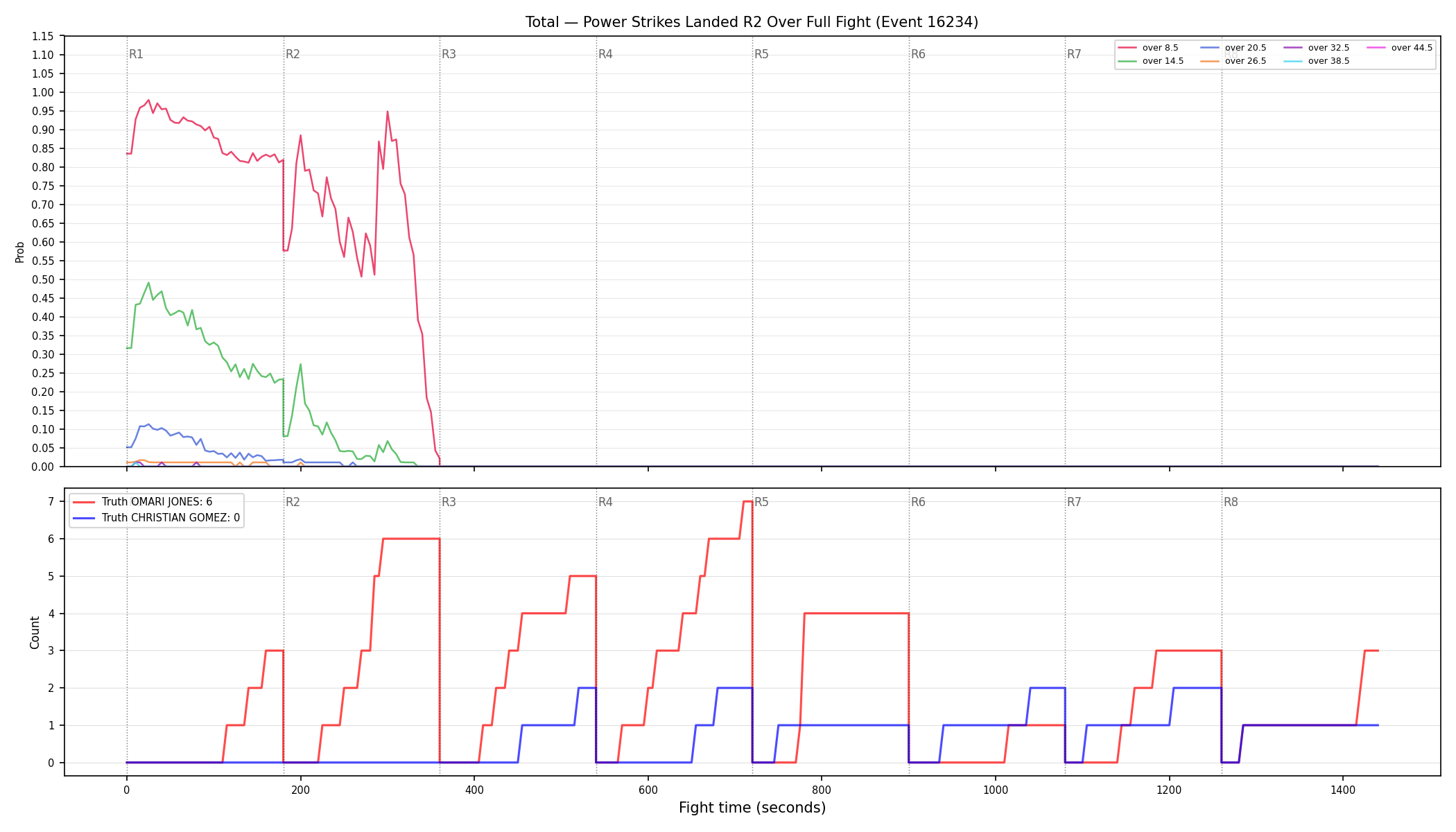Click the 3 tick on the Count axis

tap(51, 650)
